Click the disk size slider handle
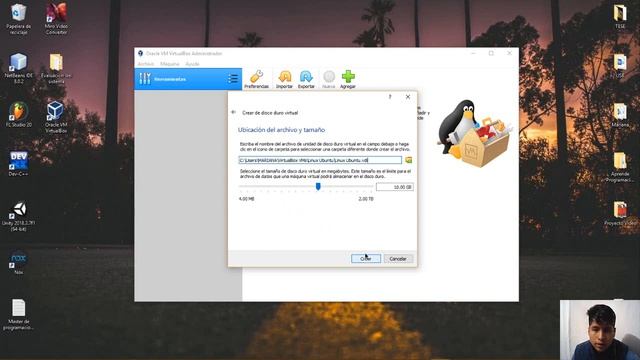Screen dimensions: 640x360 coord(318,187)
